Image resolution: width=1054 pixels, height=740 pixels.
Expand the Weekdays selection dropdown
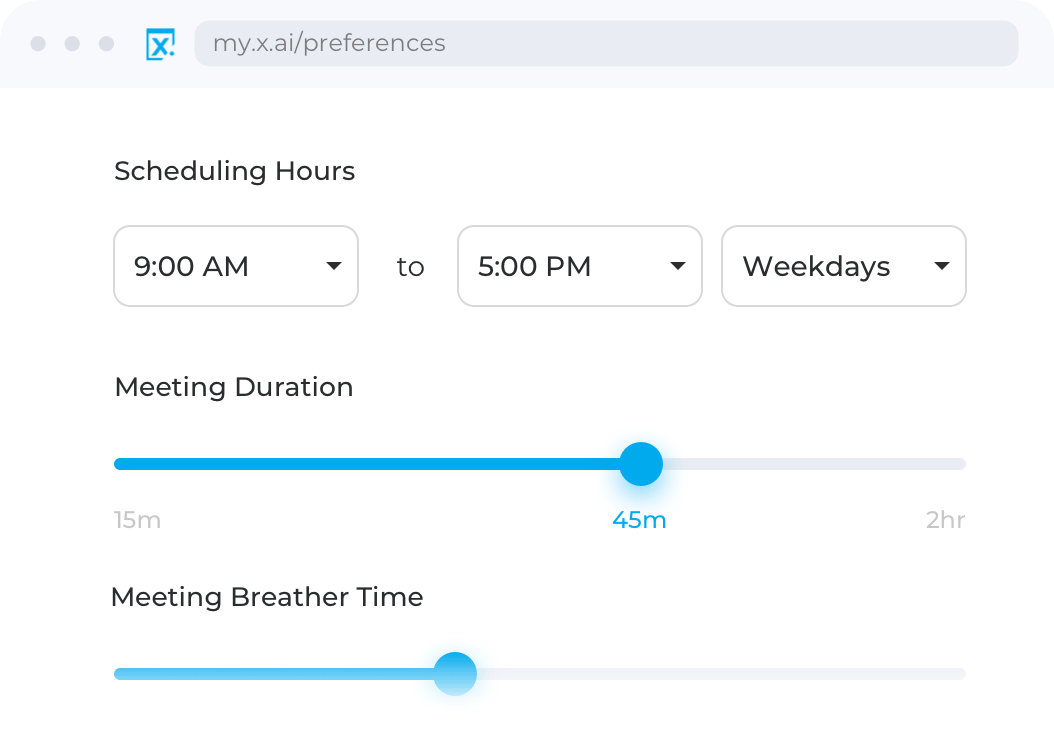(x=843, y=266)
